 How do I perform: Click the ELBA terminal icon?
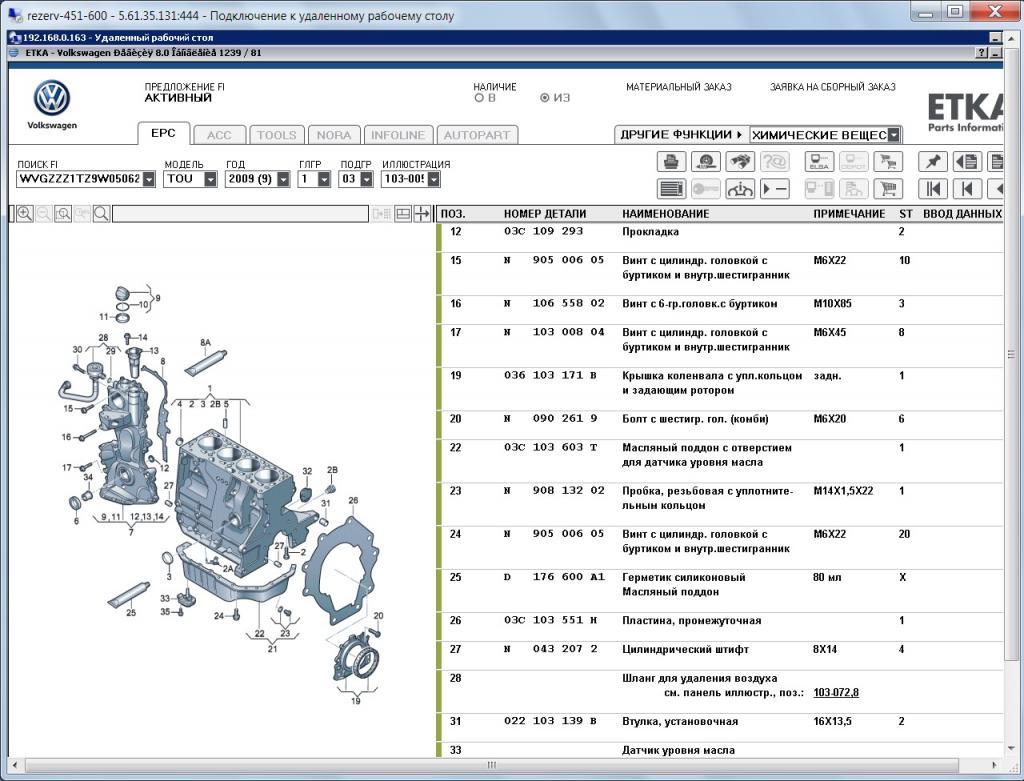[819, 161]
